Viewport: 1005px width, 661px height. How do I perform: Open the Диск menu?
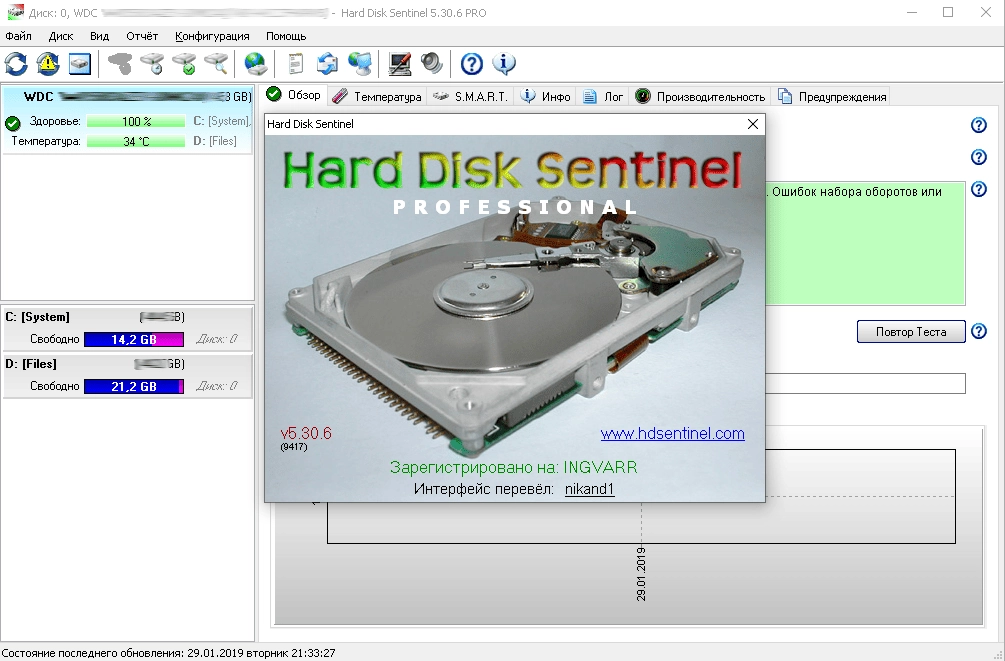click(x=61, y=36)
